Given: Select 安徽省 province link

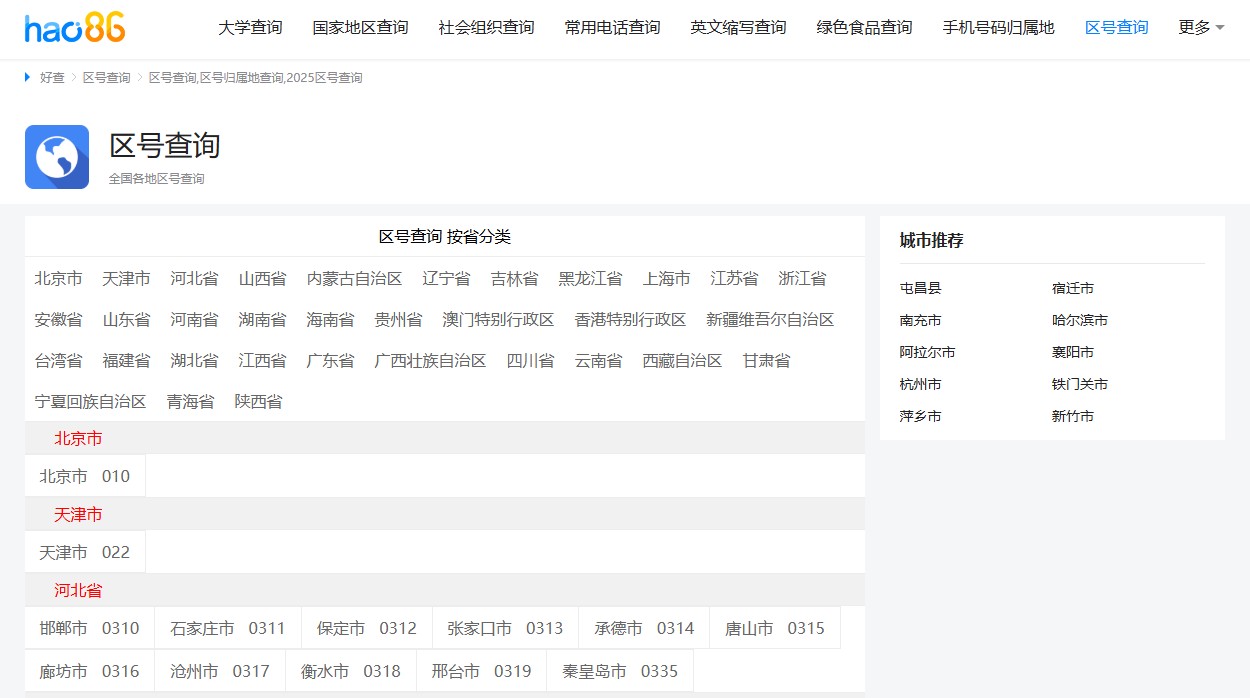Looking at the screenshot, I should pos(58,320).
